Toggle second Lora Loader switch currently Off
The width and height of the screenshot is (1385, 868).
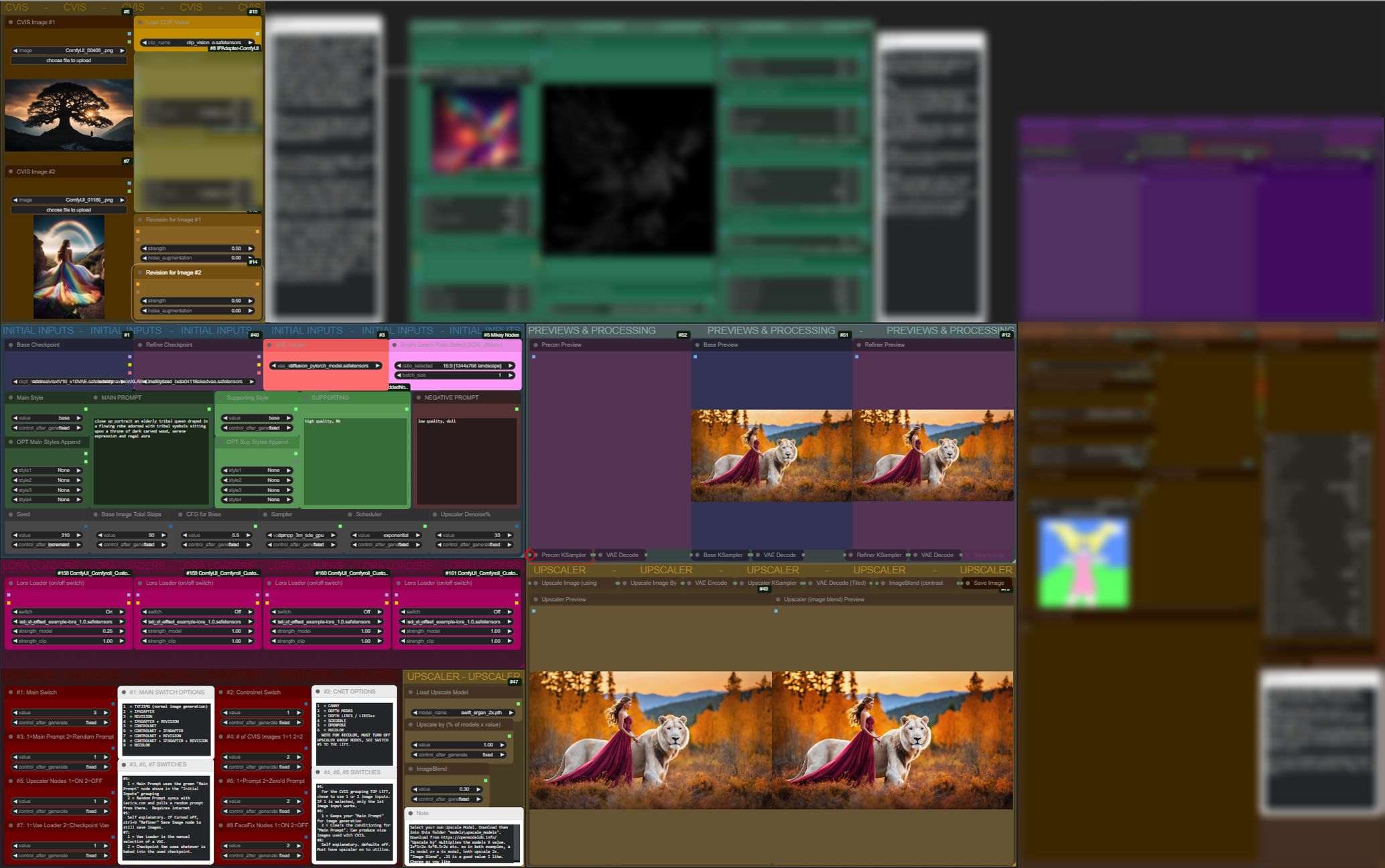click(x=196, y=611)
